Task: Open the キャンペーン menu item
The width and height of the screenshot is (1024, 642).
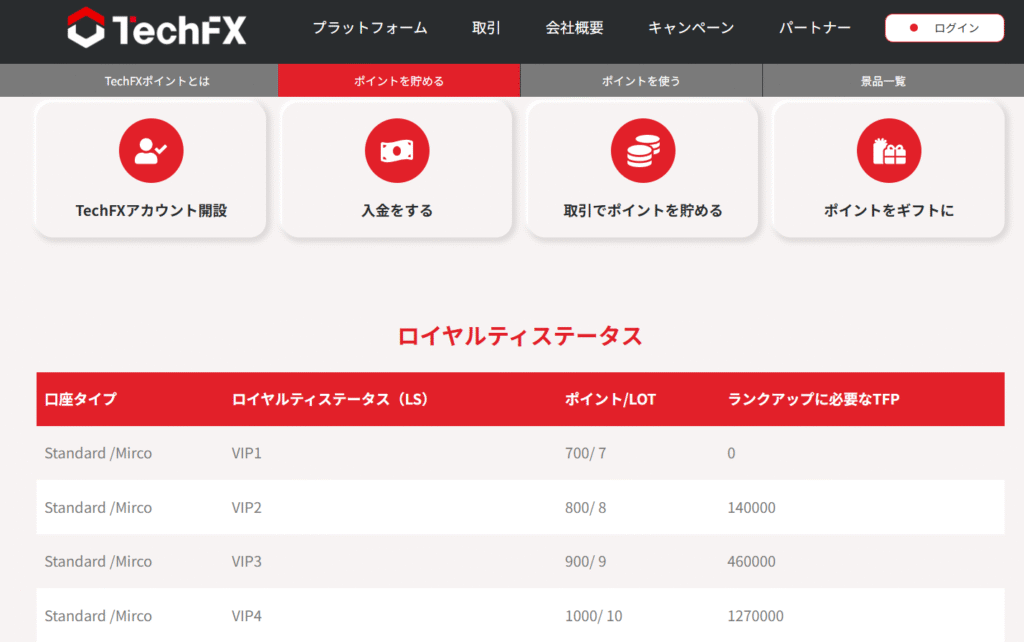Action: click(x=690, y=28)
